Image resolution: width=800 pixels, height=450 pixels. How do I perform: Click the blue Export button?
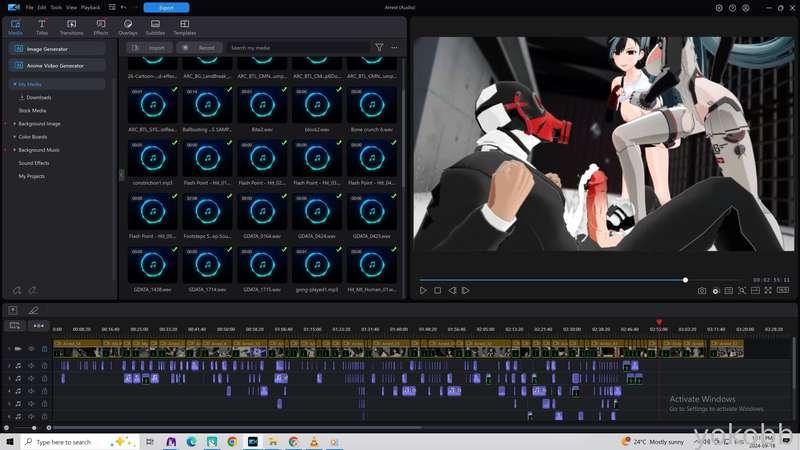[166, 8]
